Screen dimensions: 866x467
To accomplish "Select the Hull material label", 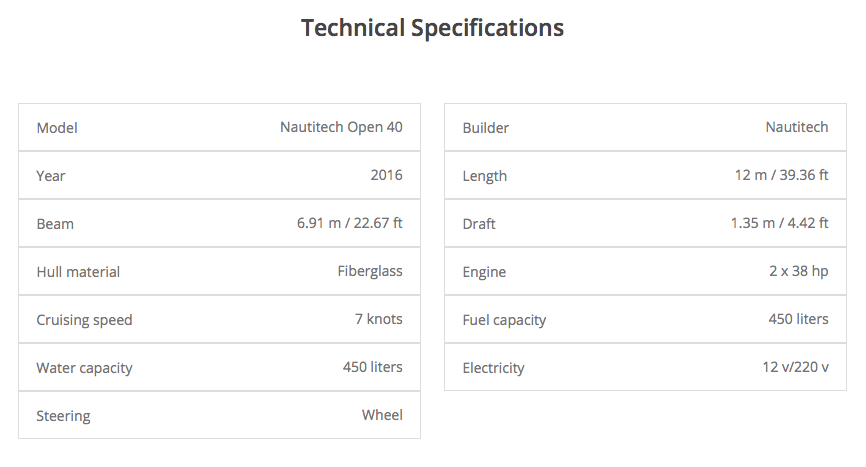I will pos(78,272).
